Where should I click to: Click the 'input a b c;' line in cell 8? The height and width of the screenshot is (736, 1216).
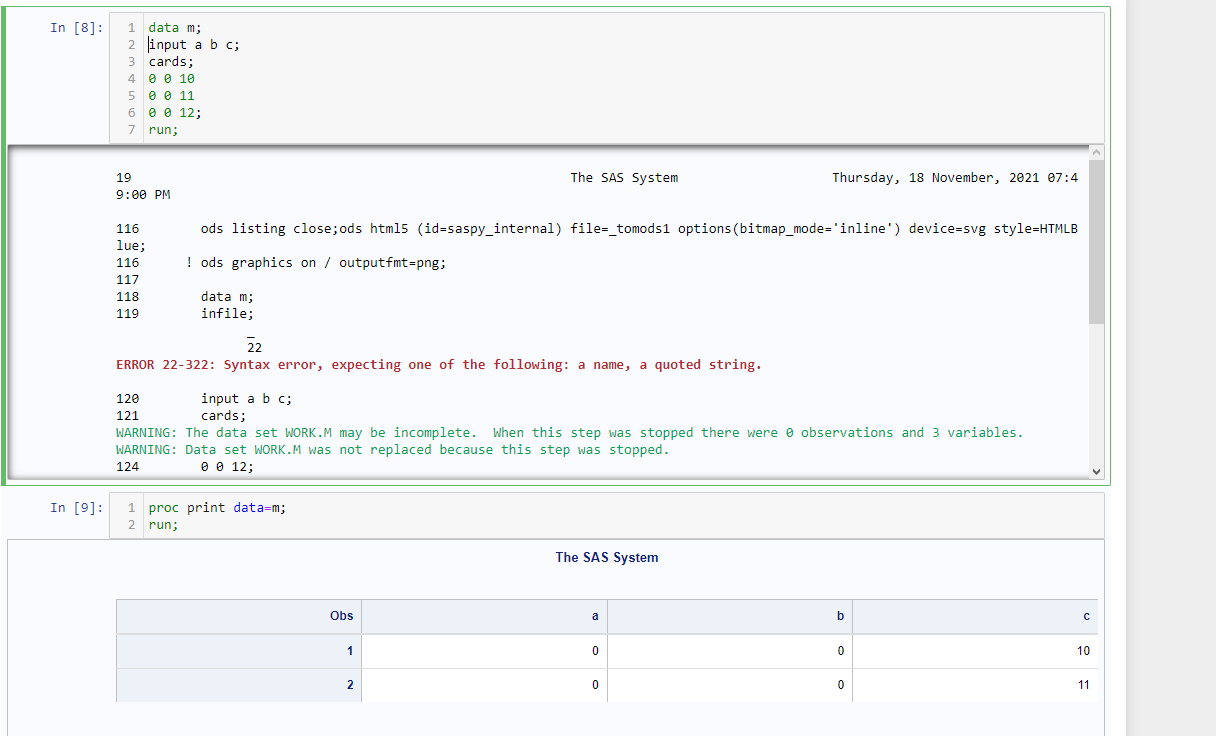click(x=193, y=44)
